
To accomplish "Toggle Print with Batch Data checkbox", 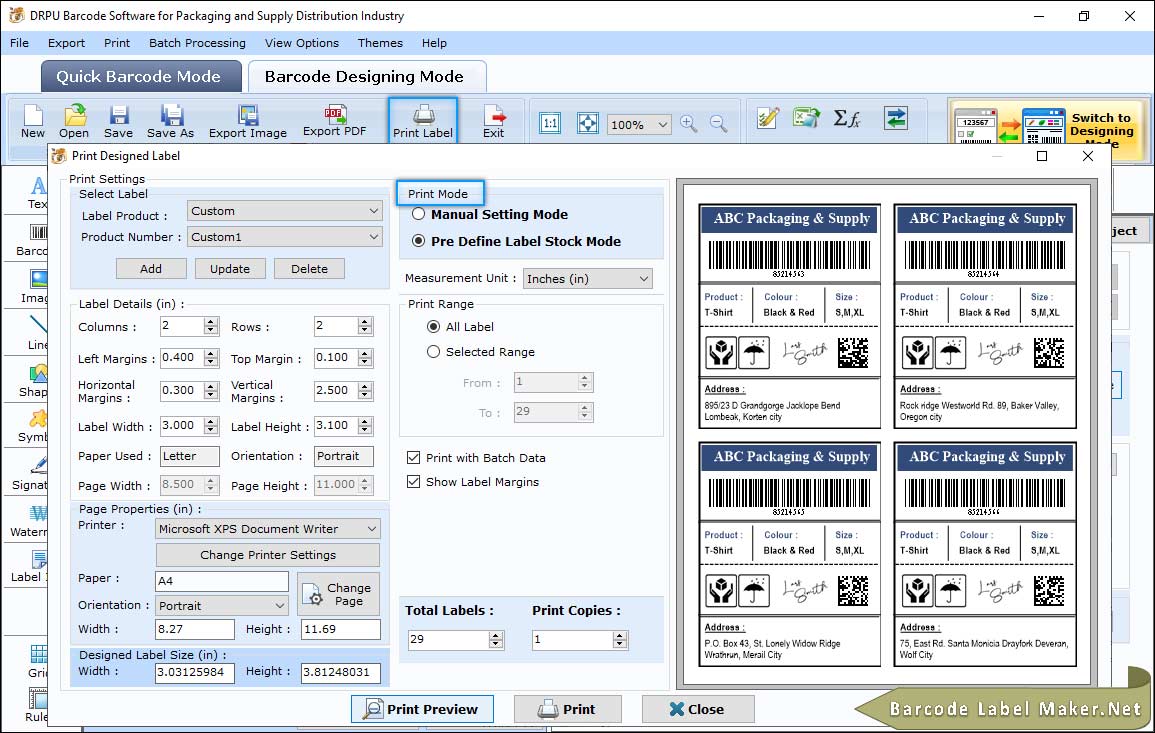I will point(413,457).
